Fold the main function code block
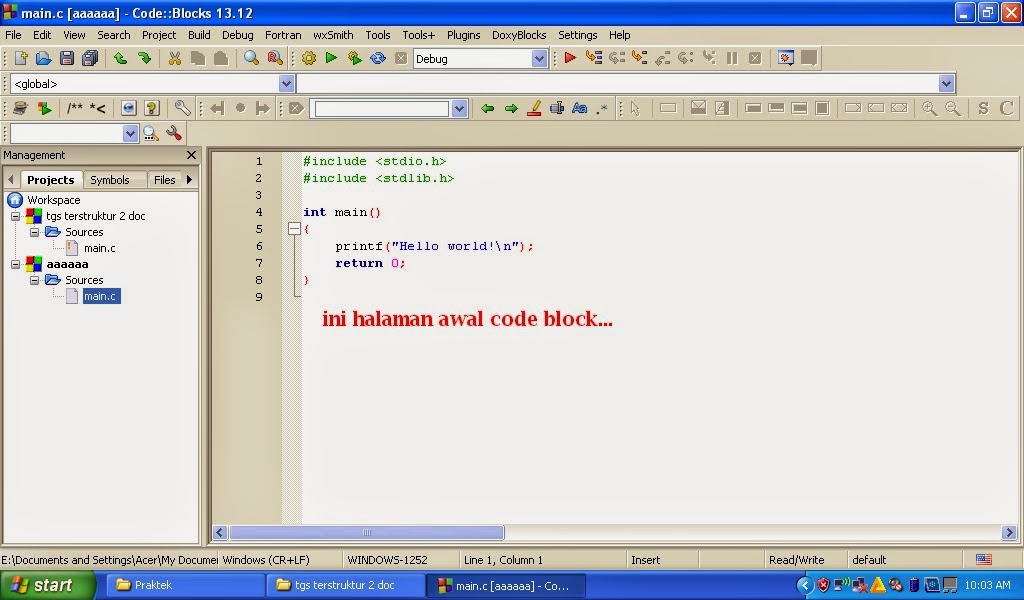 (x=294, y=229)
